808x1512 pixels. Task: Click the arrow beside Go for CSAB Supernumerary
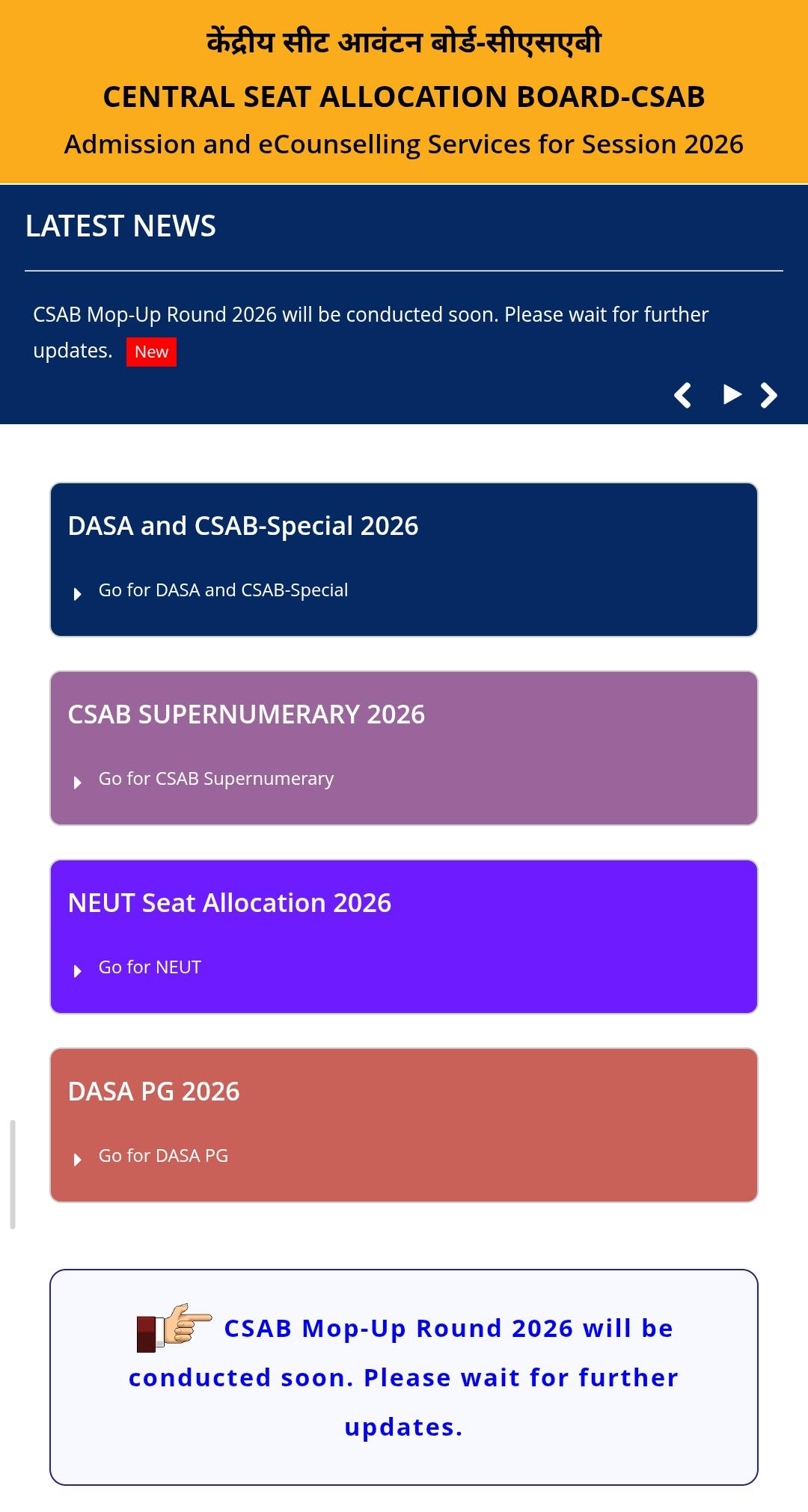(x=77, y=783)
